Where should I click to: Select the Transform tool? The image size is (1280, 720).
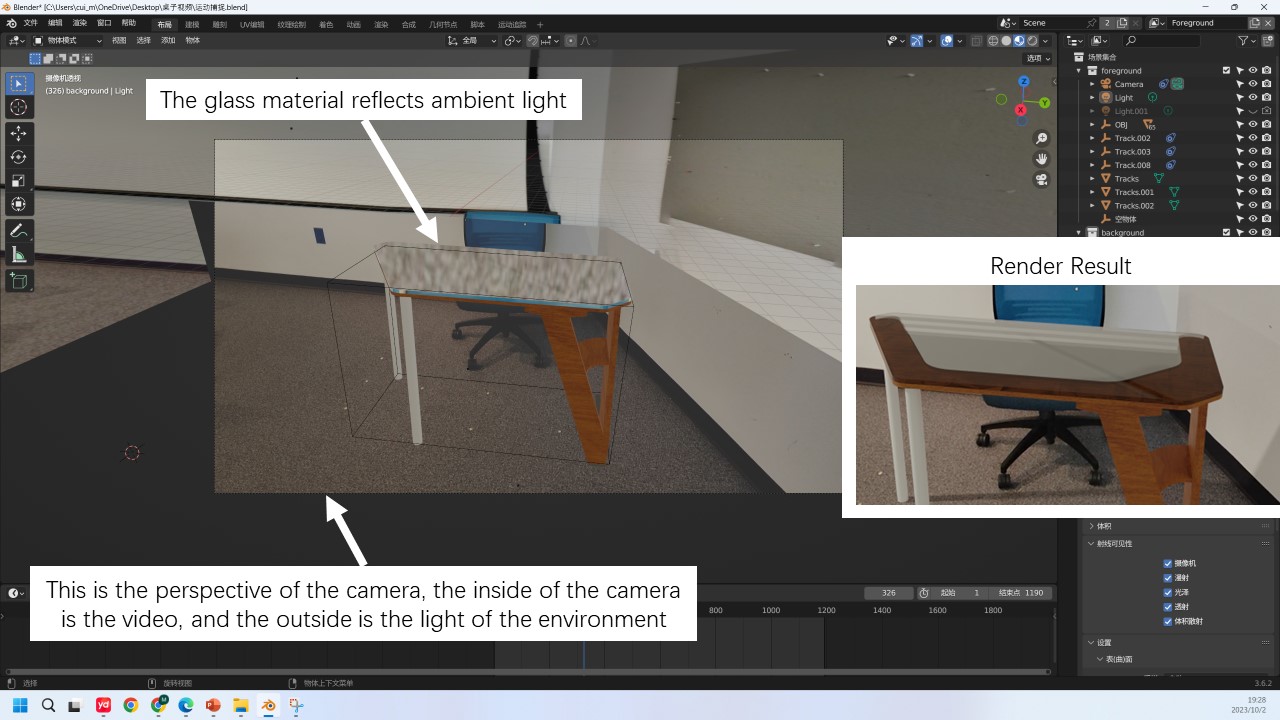(x=19, y=205)
